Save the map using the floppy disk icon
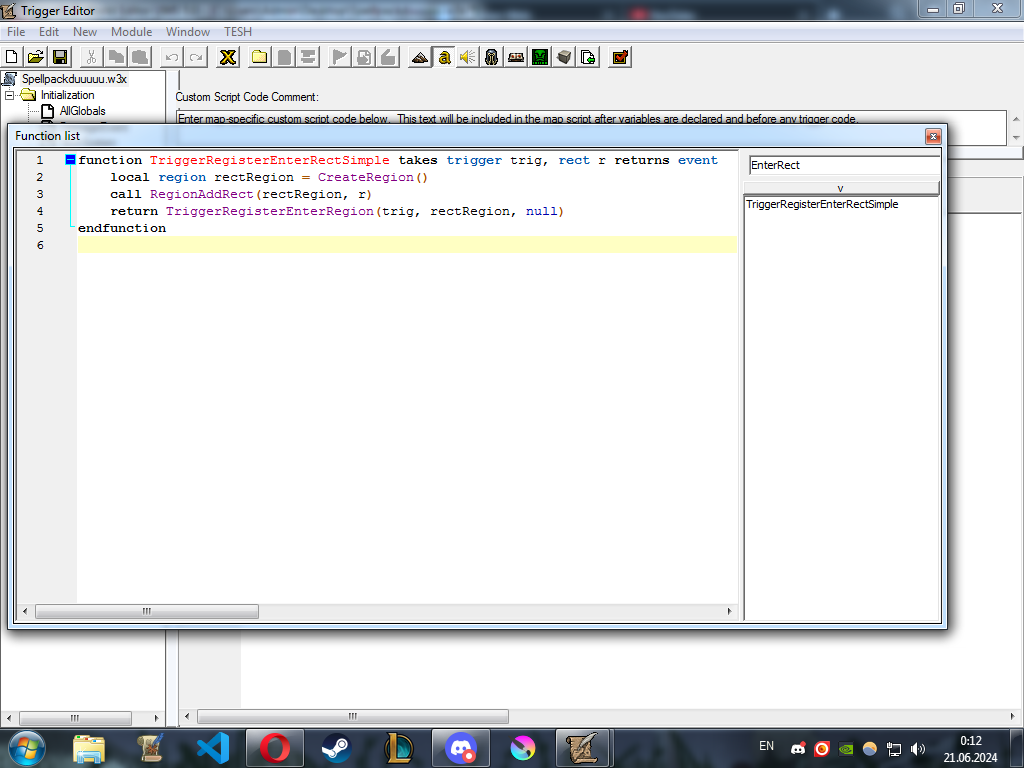This screenshot has width=1024, height=768. (x=60, y=57)
